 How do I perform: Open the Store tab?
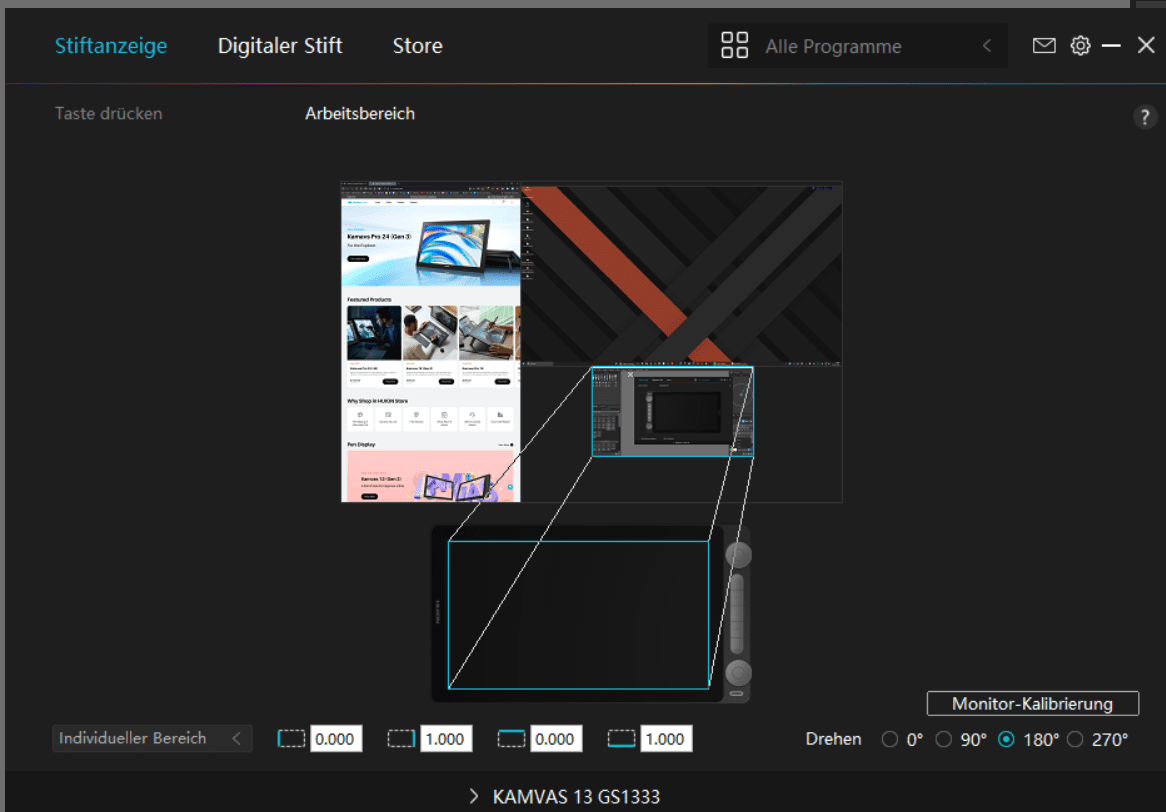coord(417,45)
